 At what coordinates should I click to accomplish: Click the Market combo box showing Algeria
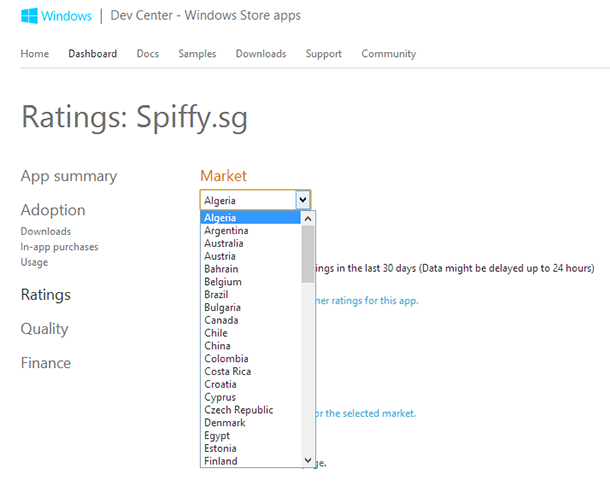[255, 200]
